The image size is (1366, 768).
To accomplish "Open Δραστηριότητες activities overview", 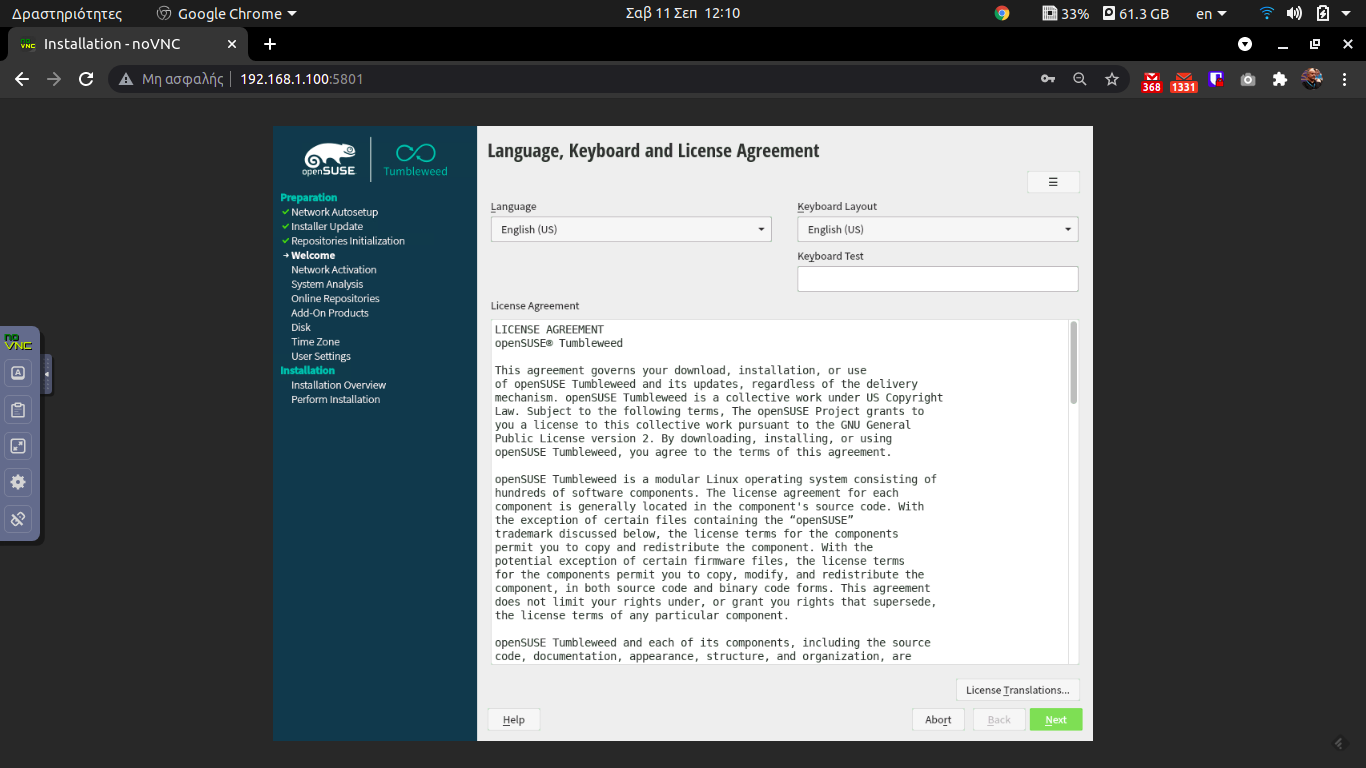I will tap(67, 14).
